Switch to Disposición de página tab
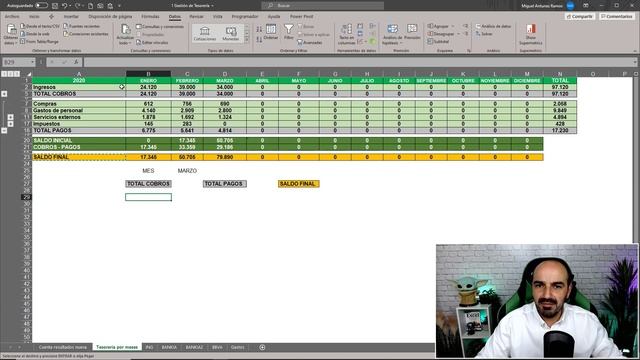Viewport: 640px width, 360px height. pos(110,16)
